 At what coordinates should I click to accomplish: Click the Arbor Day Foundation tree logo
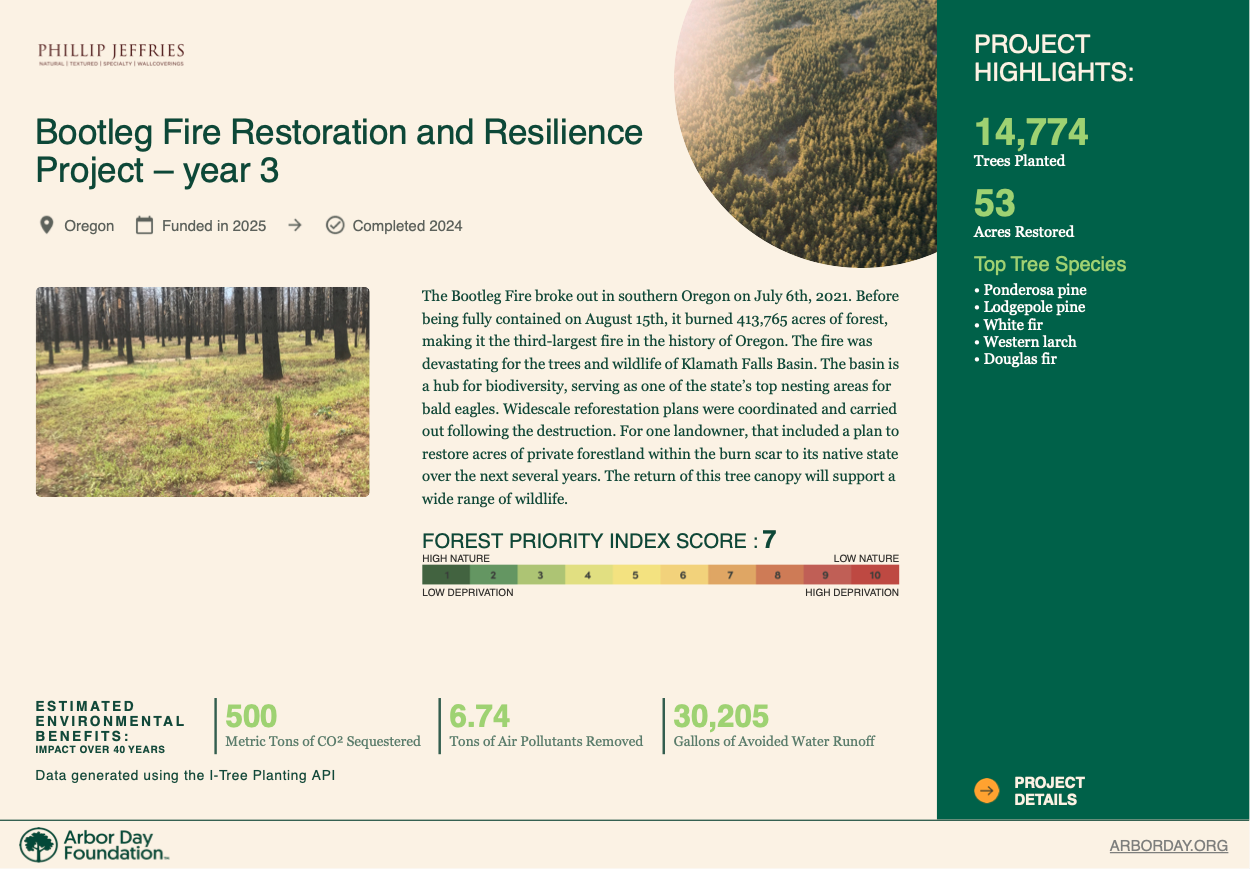(39, 845)
